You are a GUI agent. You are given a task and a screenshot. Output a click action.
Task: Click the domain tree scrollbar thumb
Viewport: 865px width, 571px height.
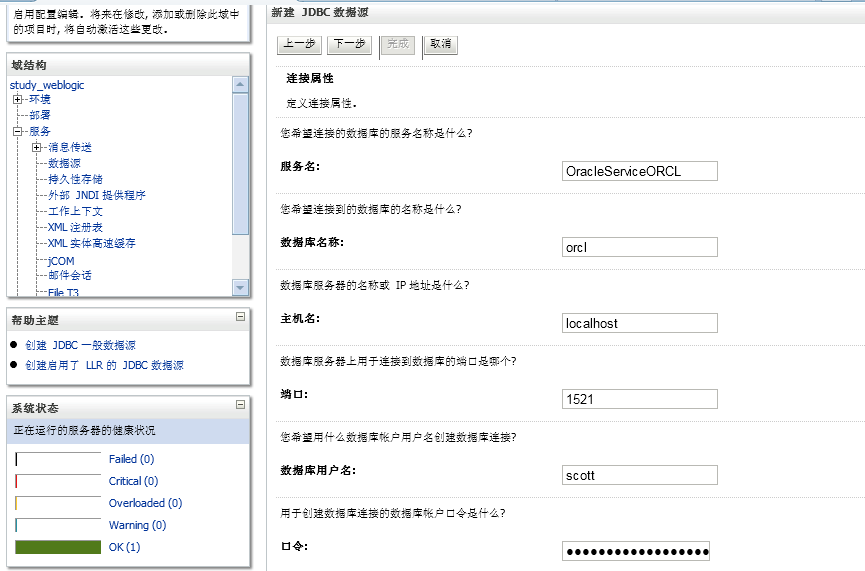pos(240,164)
